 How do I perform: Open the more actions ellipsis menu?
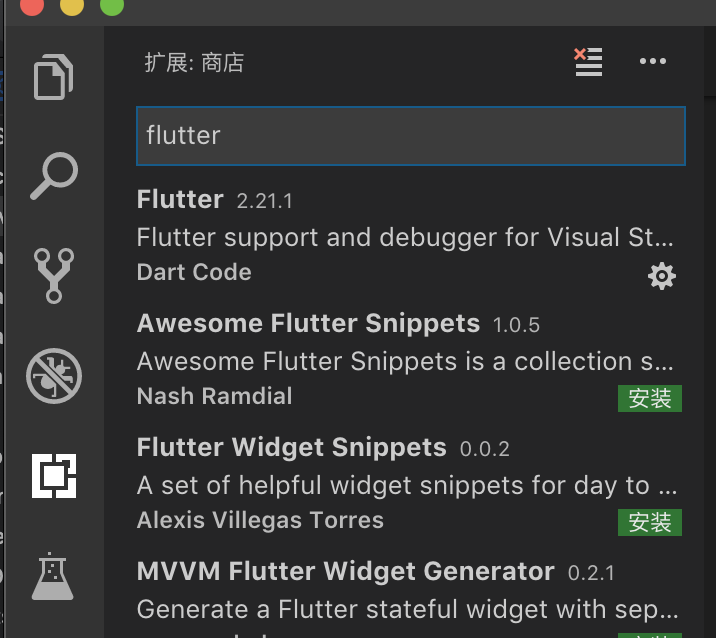pos(653,61)
